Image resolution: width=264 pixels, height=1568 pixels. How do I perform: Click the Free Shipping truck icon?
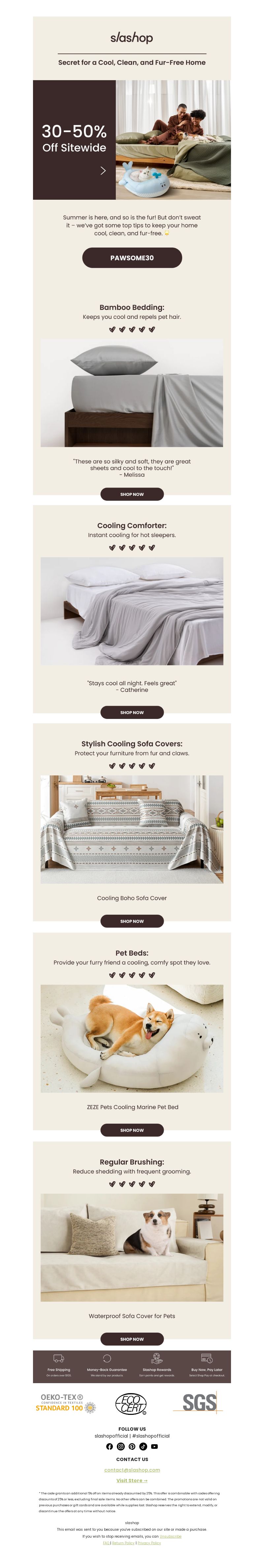(x=59, y=1358)
